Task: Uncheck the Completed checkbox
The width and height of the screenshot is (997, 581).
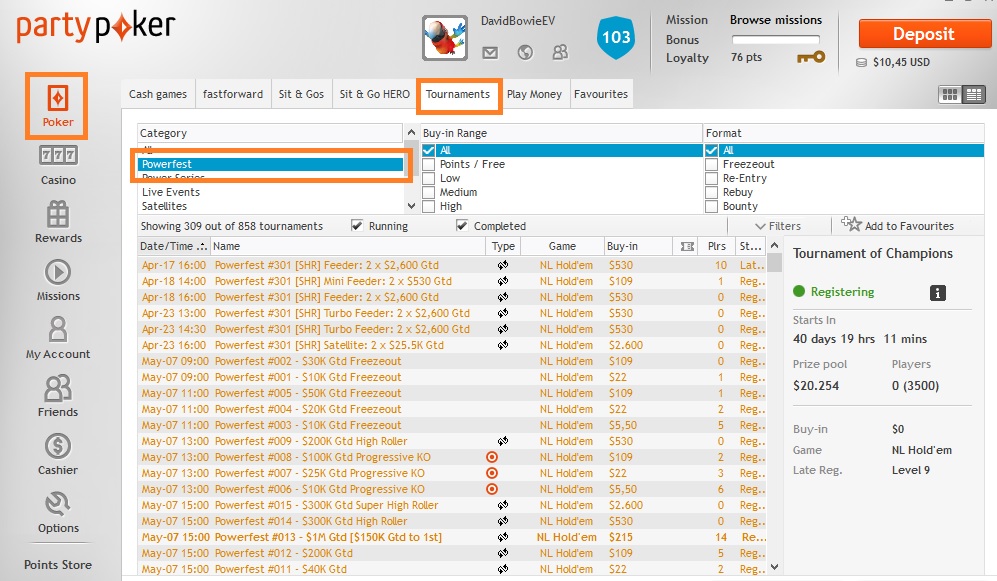Action: point(462,226)
